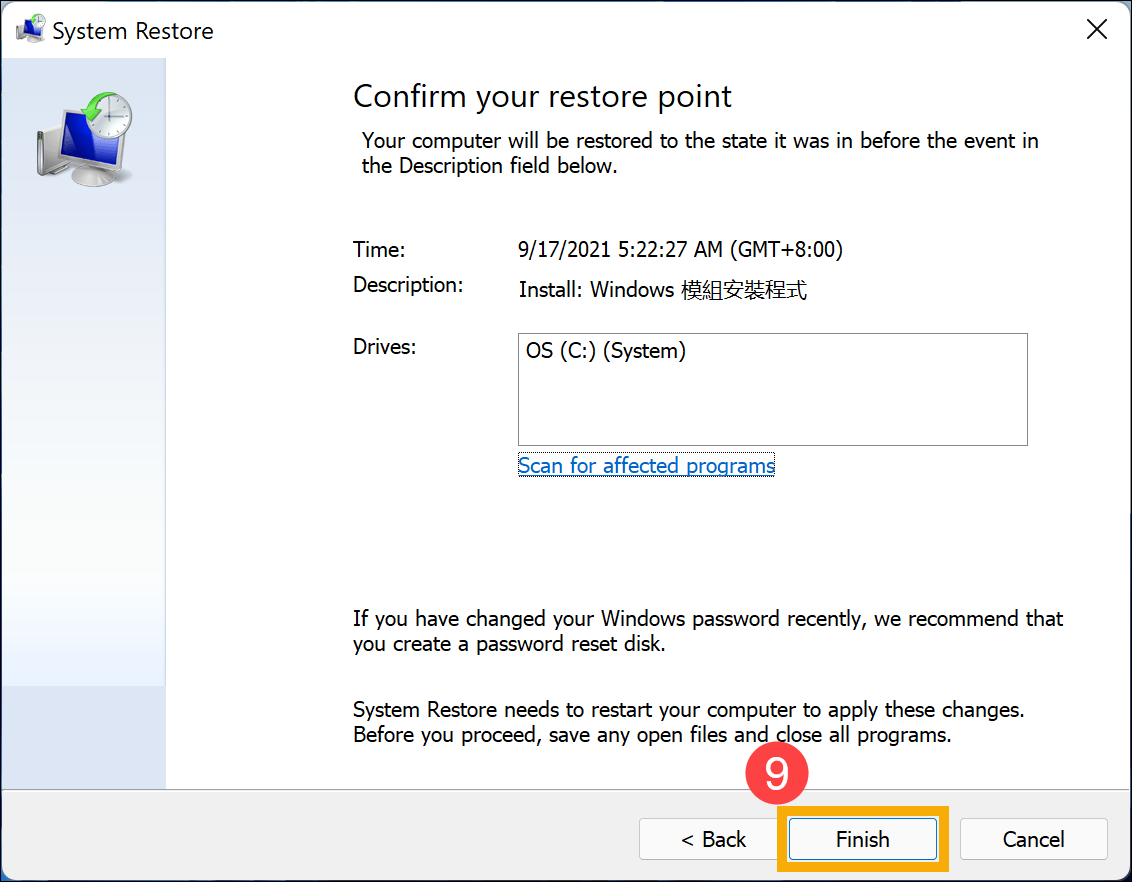Viewport: 1132px width, 882px height.
Task: Click the "Confirm your restore point" heading
Action: (542, 96)
